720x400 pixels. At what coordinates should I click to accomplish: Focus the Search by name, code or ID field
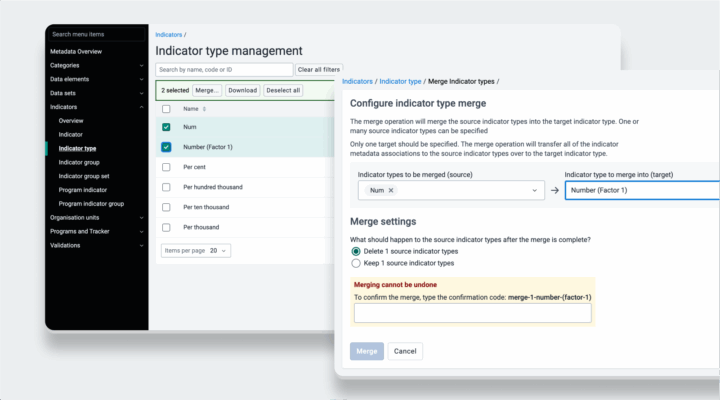tap(224, 70)
